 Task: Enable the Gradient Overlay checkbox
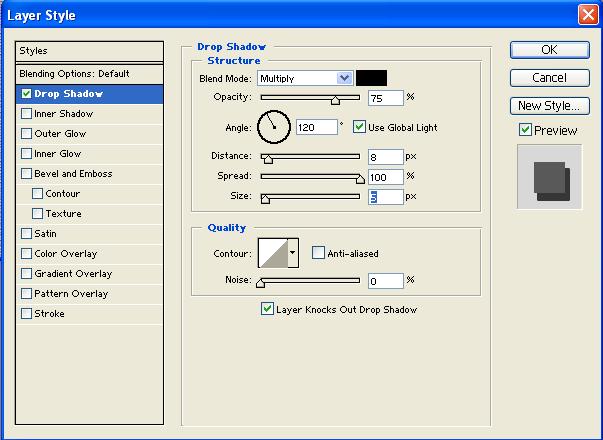point(26,274)
